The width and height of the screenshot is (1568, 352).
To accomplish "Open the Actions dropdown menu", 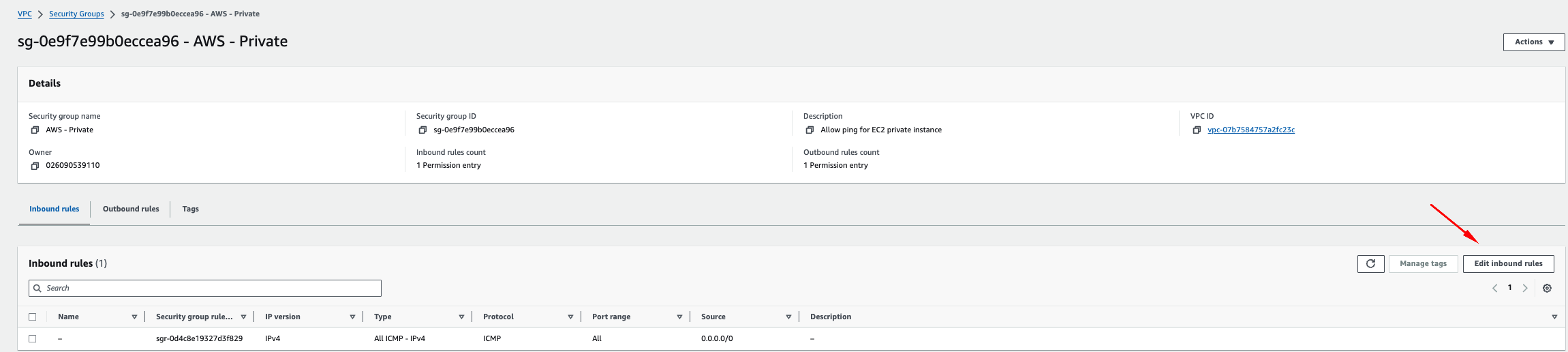I will (x=1534, y=42).
